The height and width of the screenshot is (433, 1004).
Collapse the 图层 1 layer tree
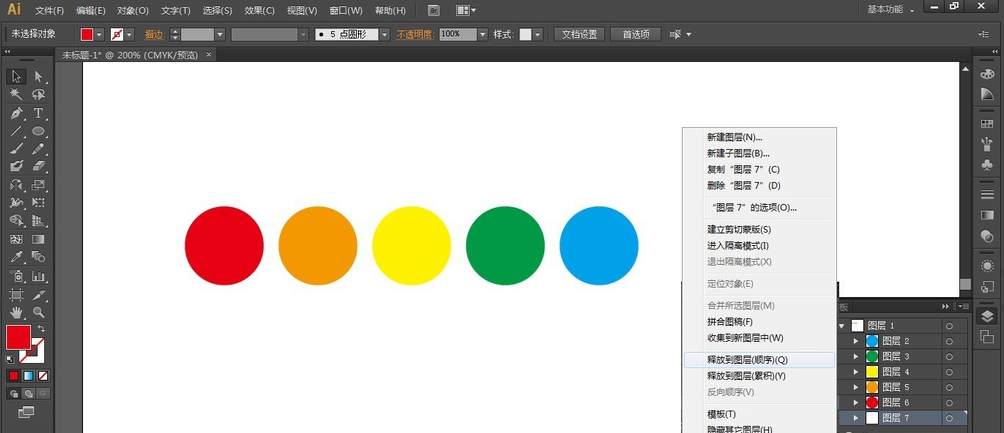click(x=843, y=326)
